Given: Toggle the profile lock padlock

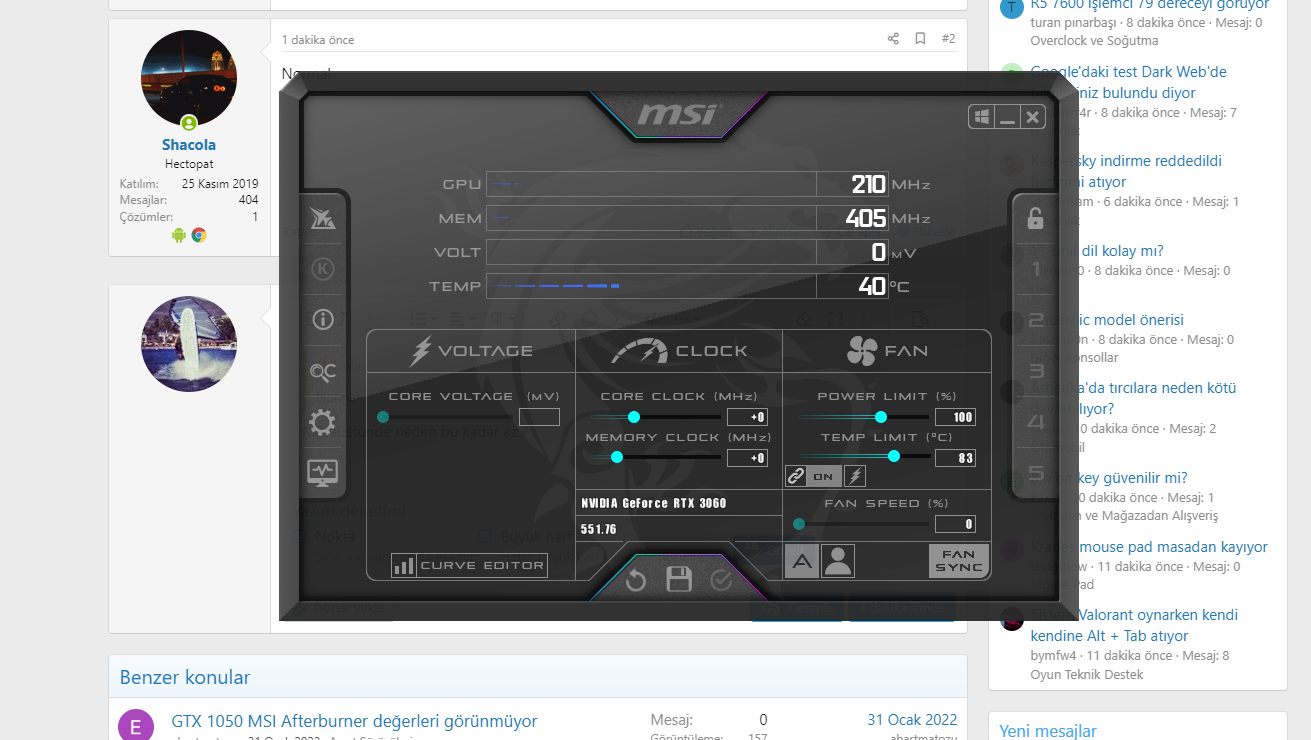Looking at the screenshot, I should pyautogui.click(x=1035, y=218).
